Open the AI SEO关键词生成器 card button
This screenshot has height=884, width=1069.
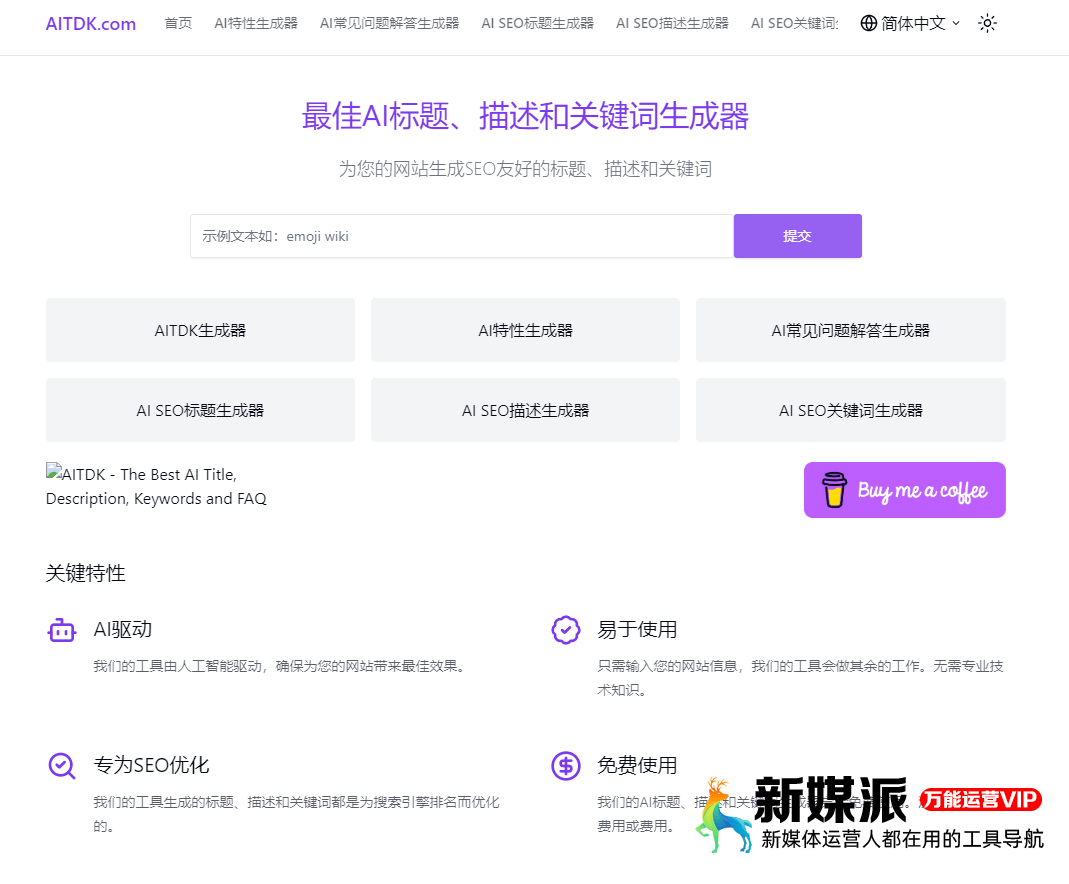coord(850,410)
